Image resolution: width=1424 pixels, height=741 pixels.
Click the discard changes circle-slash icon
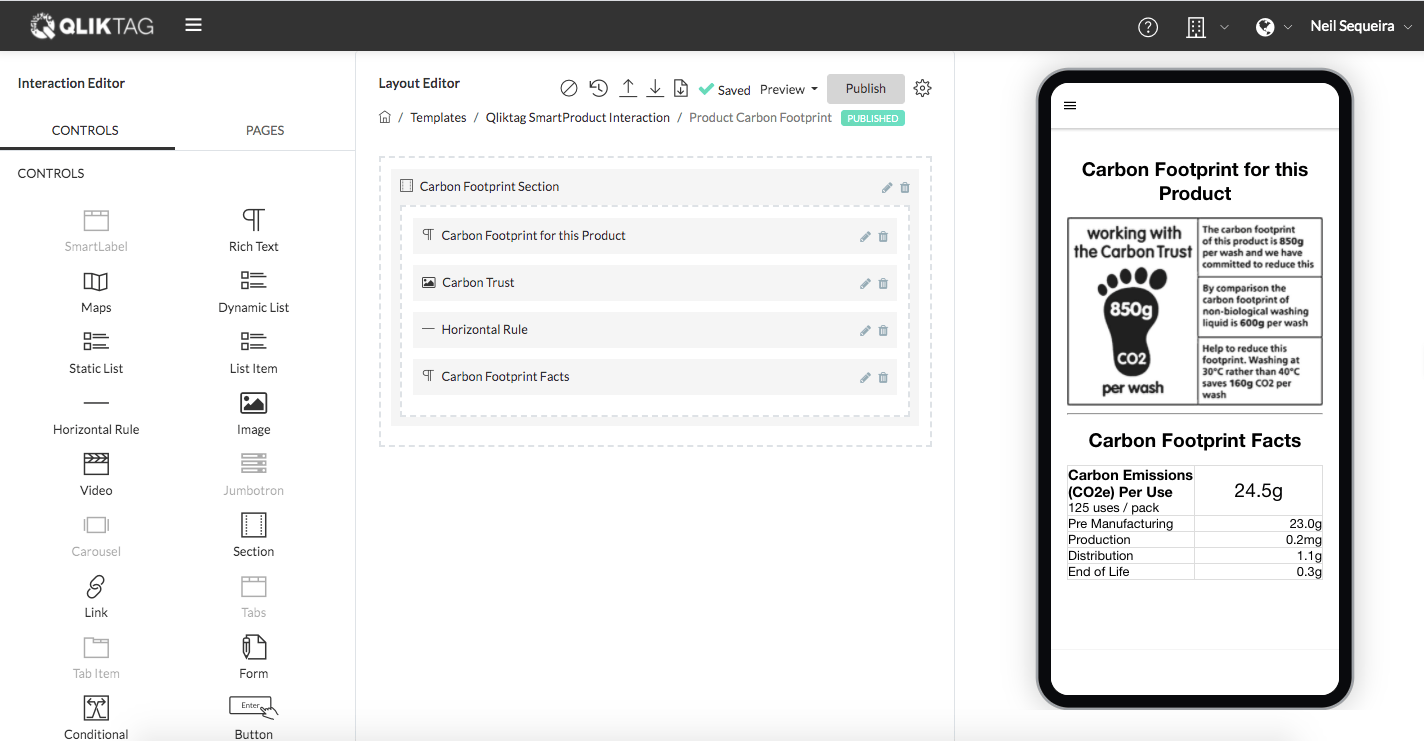pyautogui.click(x=569, y=88)
